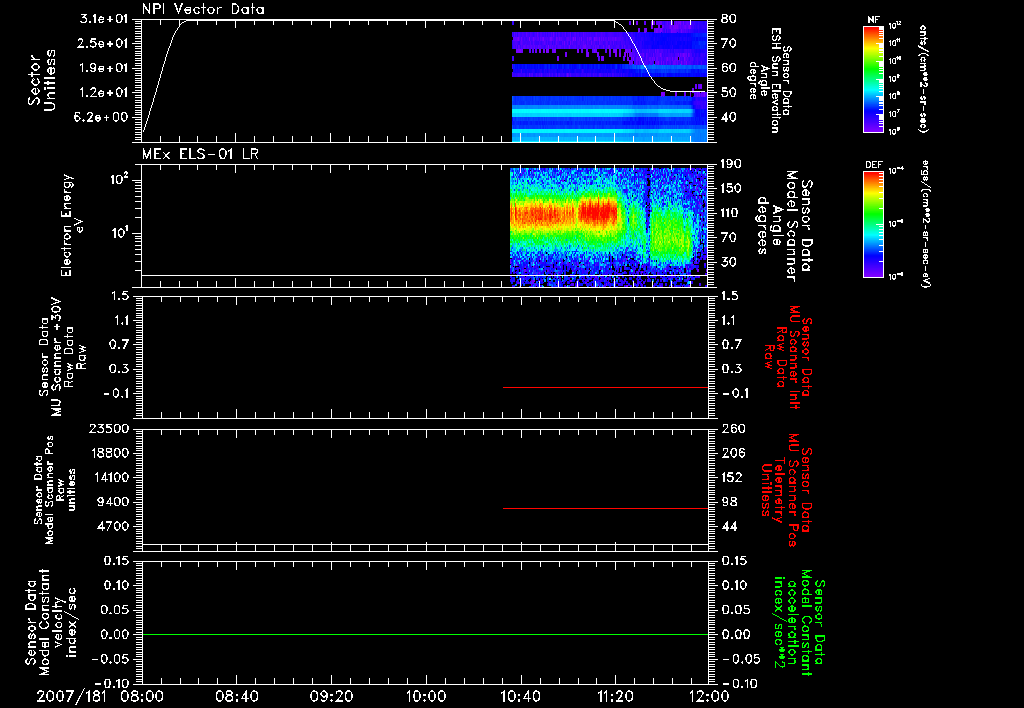Screen dimensions: 1024x708
Task: Click the white sun elevation curve at left
Action: tap(163, 75)
